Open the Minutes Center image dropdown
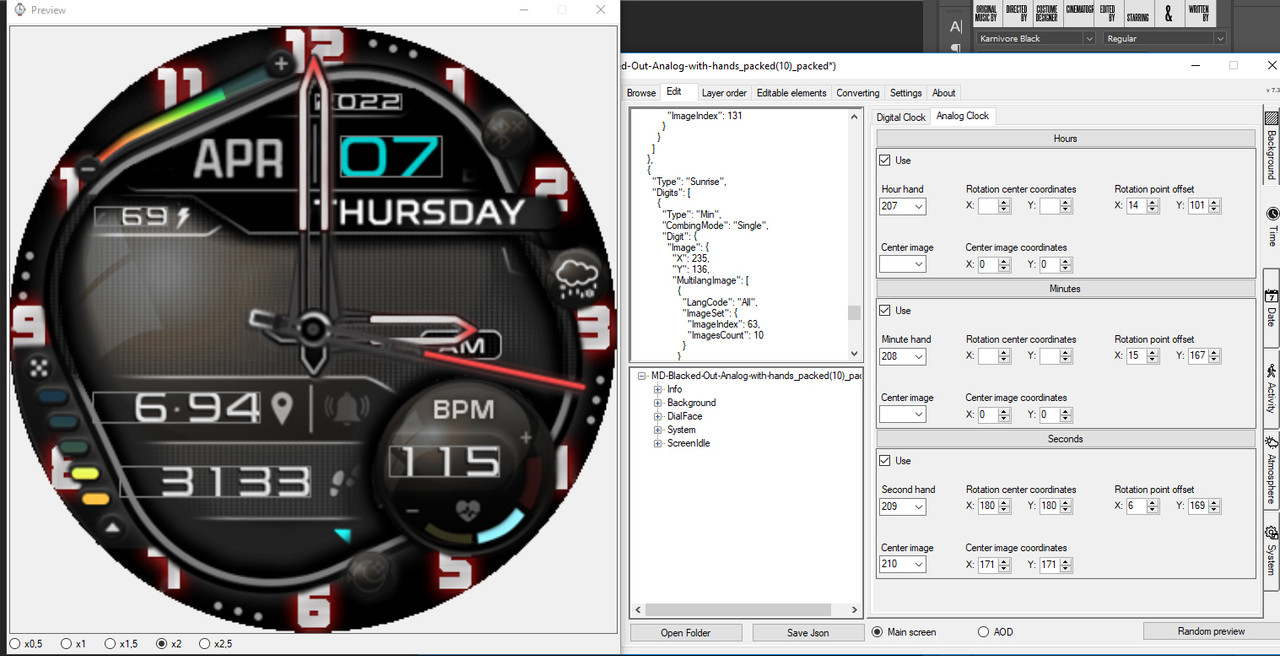Image resolution: width=1280 pixels, height=656 pixels. pos(903,414)
